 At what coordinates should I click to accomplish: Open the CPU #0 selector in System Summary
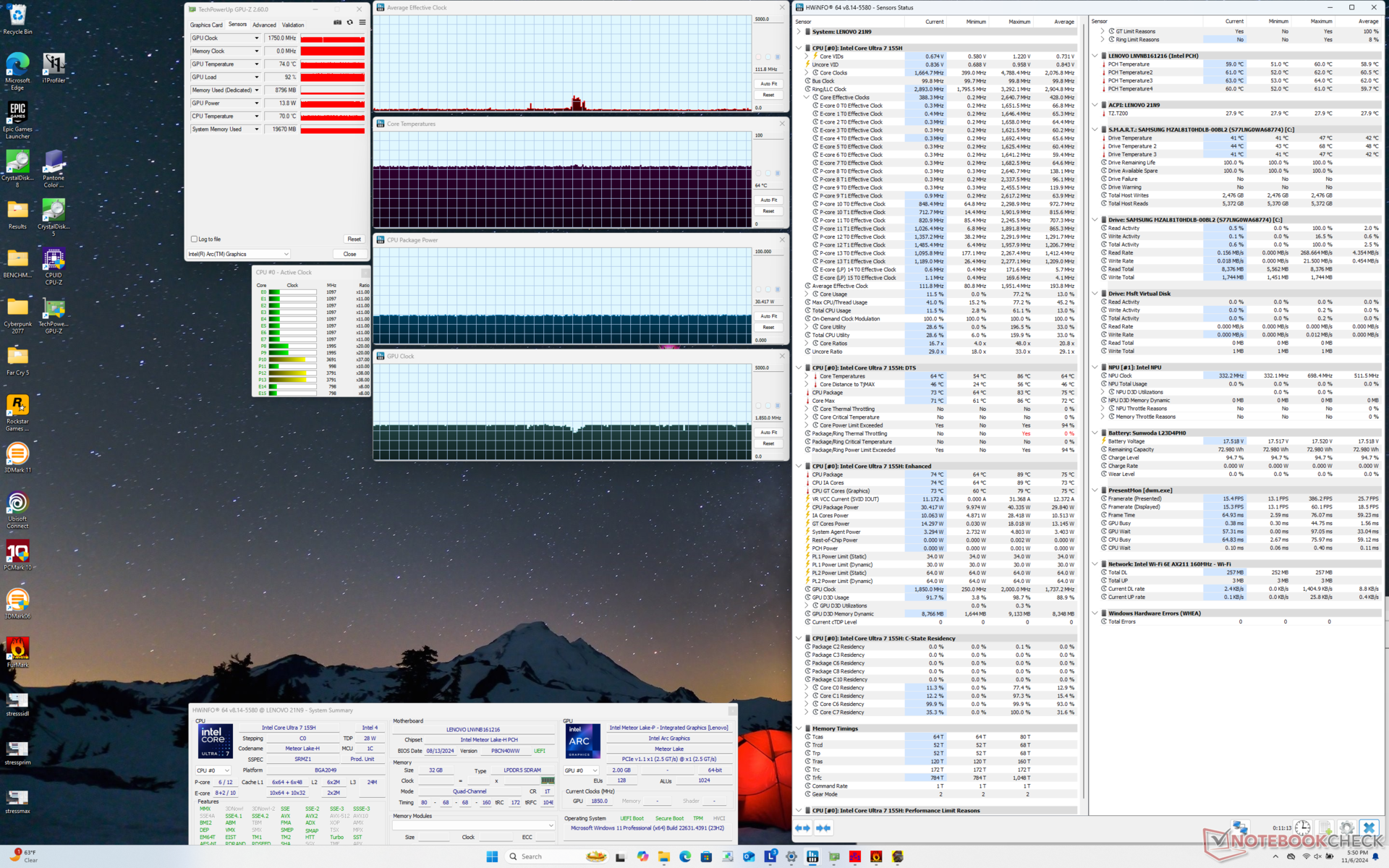click(x=213, y=770)
